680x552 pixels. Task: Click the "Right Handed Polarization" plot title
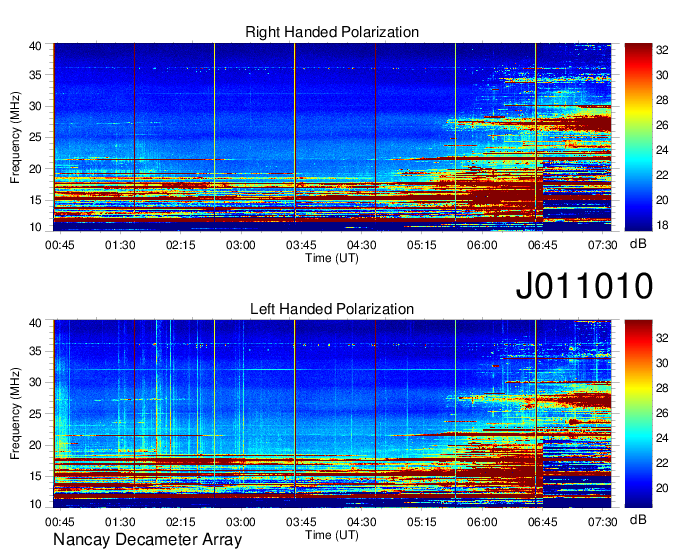332,32
